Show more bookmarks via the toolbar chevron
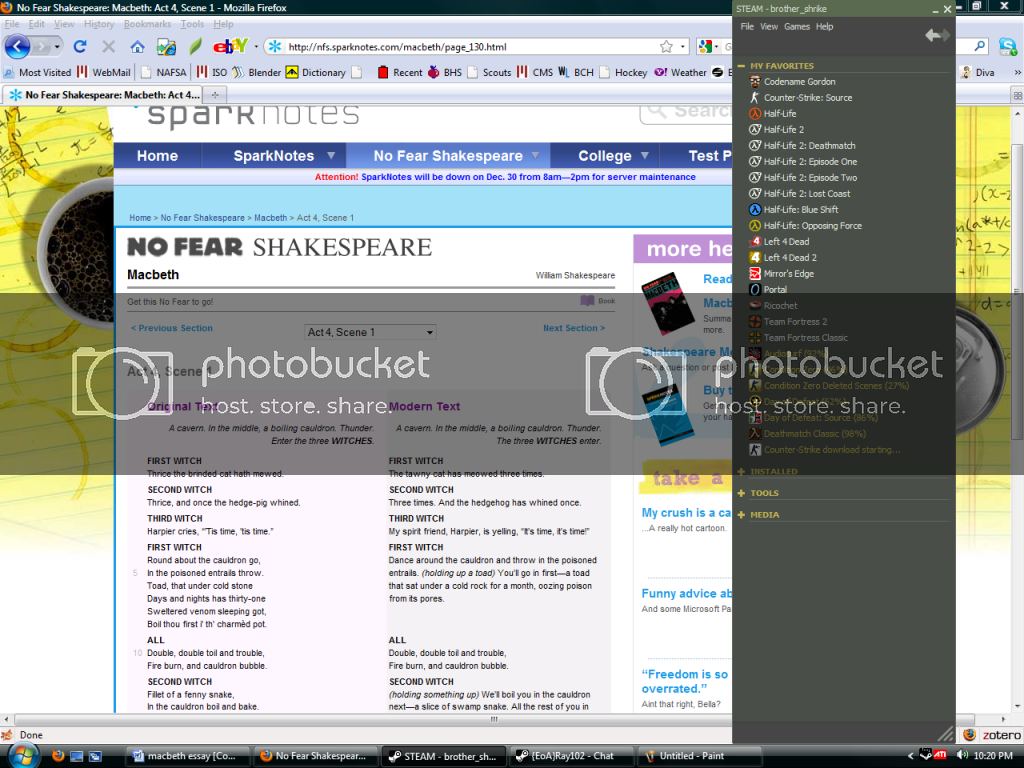Viewport: 1024px width, 768px height. pyautogui.click(x=1017, y=72)
